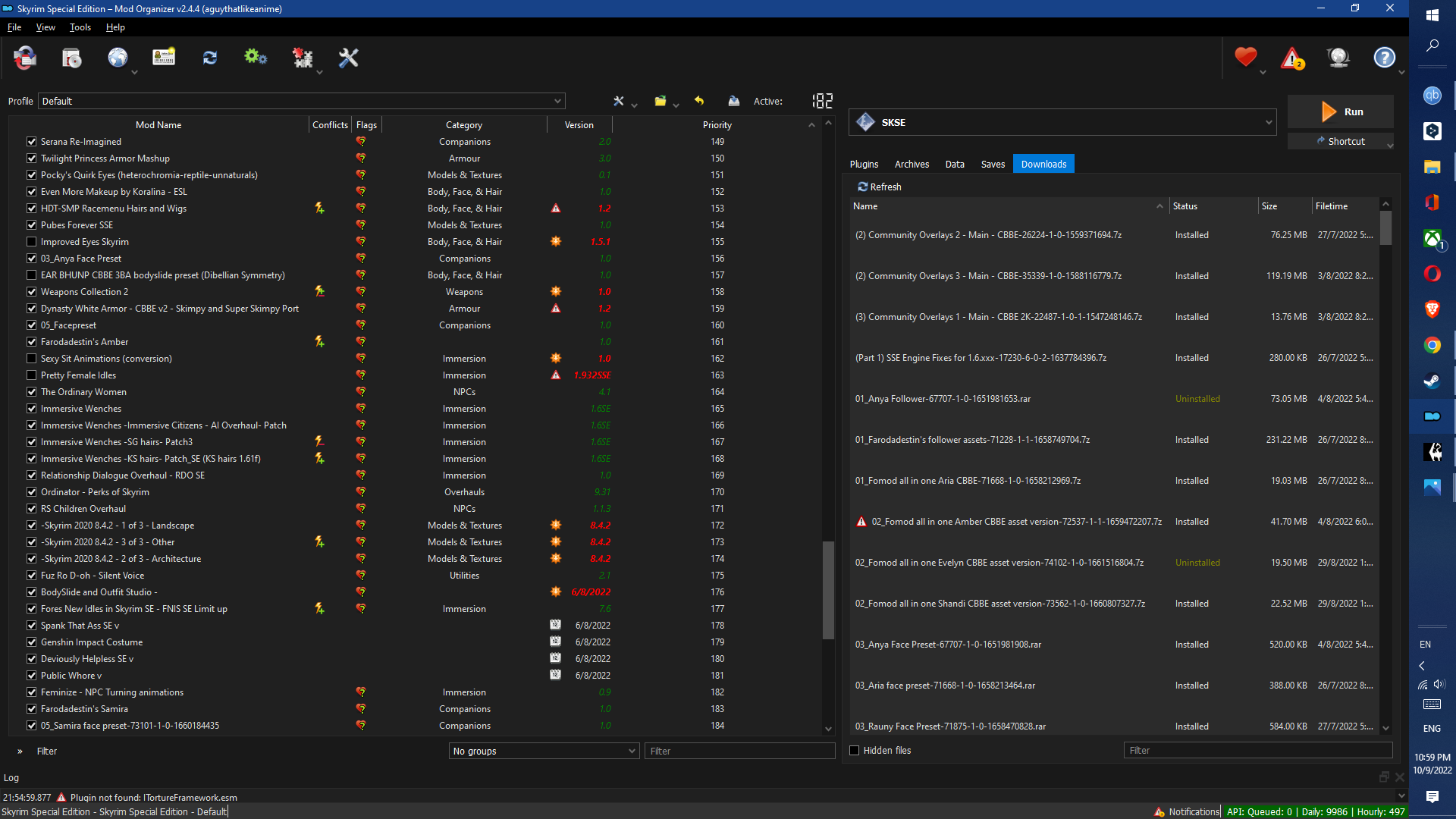Sort downloads by the Status column header
This screenshot has height=819, width=1456.
1213,206
